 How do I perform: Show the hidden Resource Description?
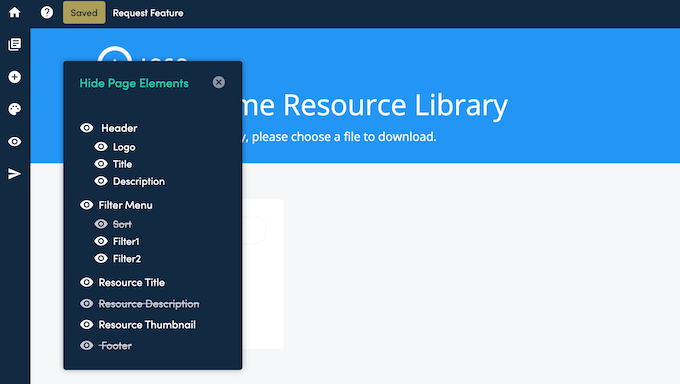pos(87,303)
